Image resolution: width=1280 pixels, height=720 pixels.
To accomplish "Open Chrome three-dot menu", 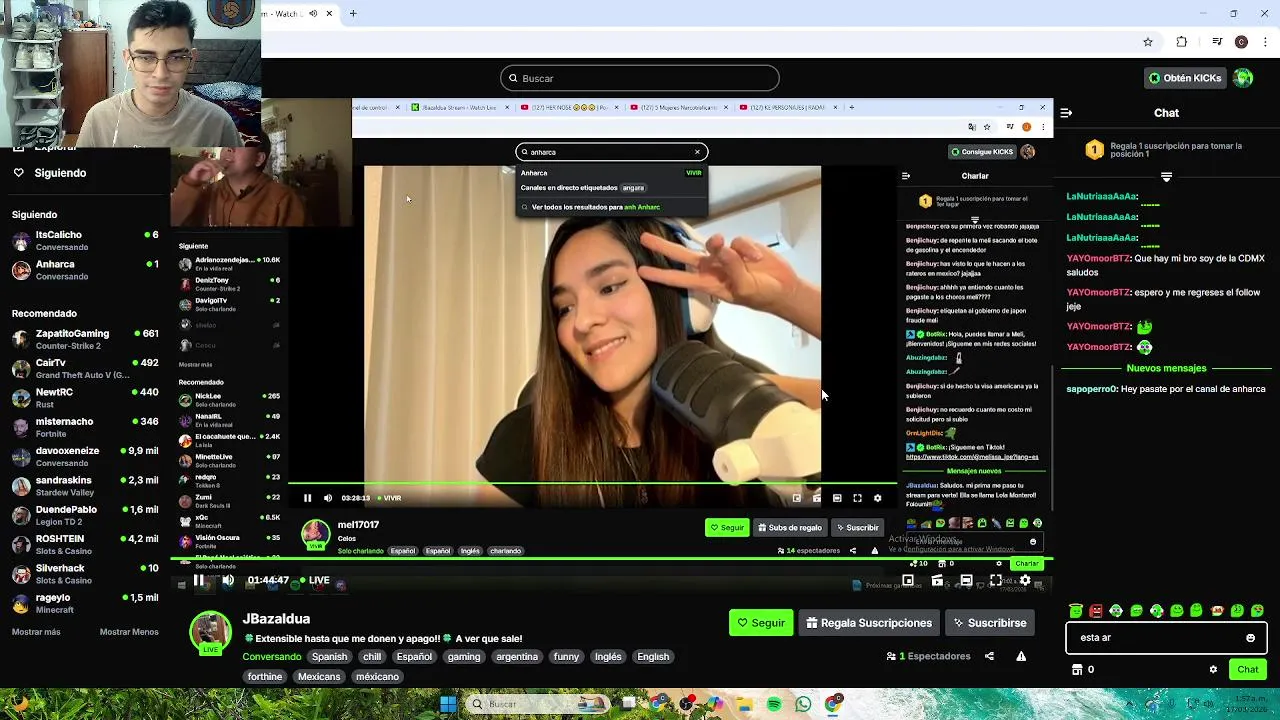I will click(x=1264, y=42).
